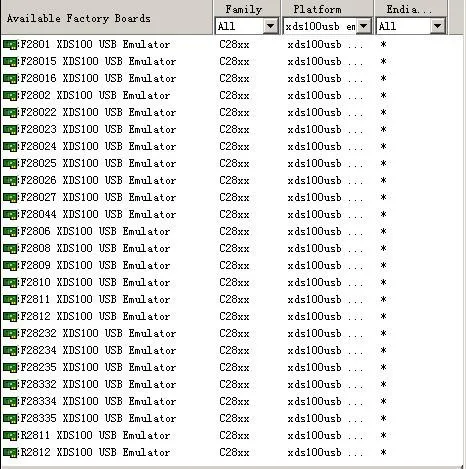
Task: Click the board icon beside F28015 XDS100 USB Emulator
Action: pyautogui.click(x=10, y=62)
